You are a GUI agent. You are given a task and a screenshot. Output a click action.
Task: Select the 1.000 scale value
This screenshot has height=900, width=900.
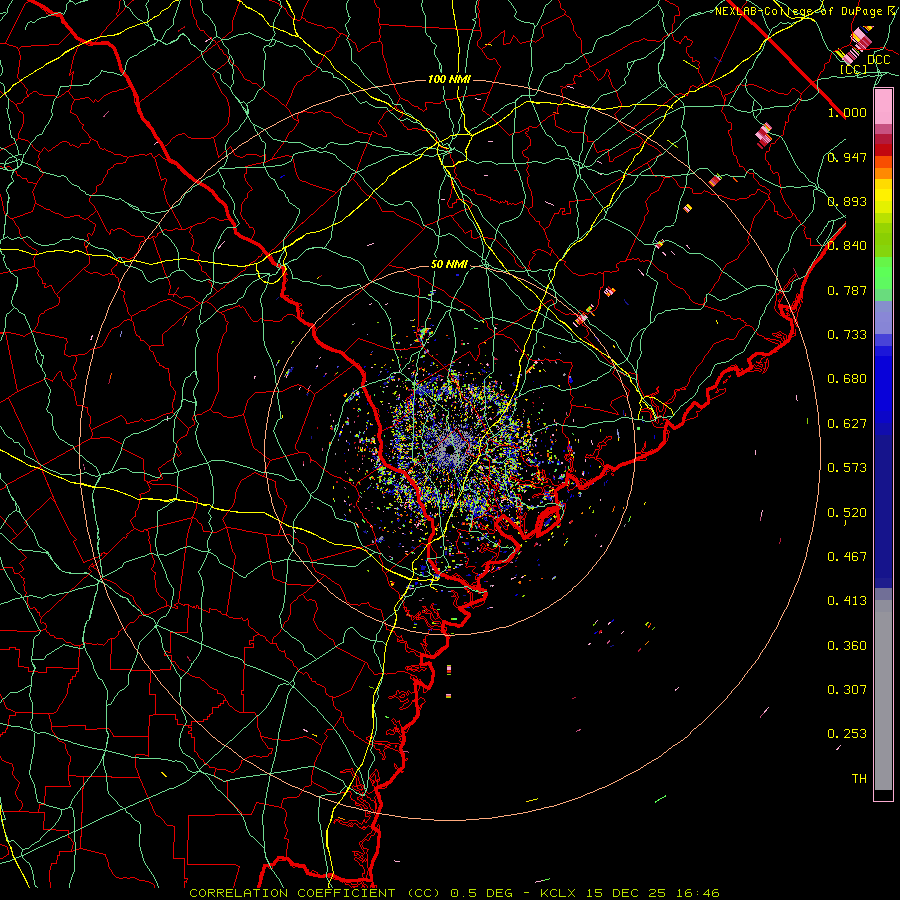coord(847,112)
